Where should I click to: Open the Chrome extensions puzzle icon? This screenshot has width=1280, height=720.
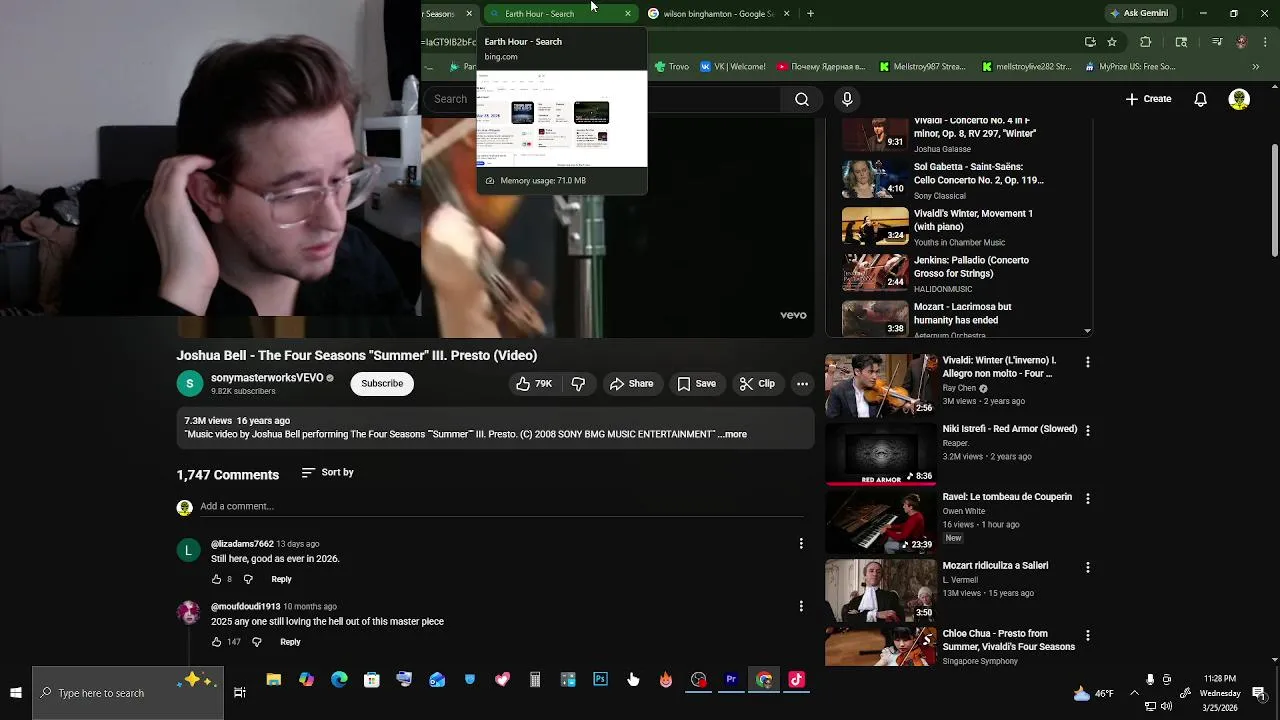pos(1146,42)
